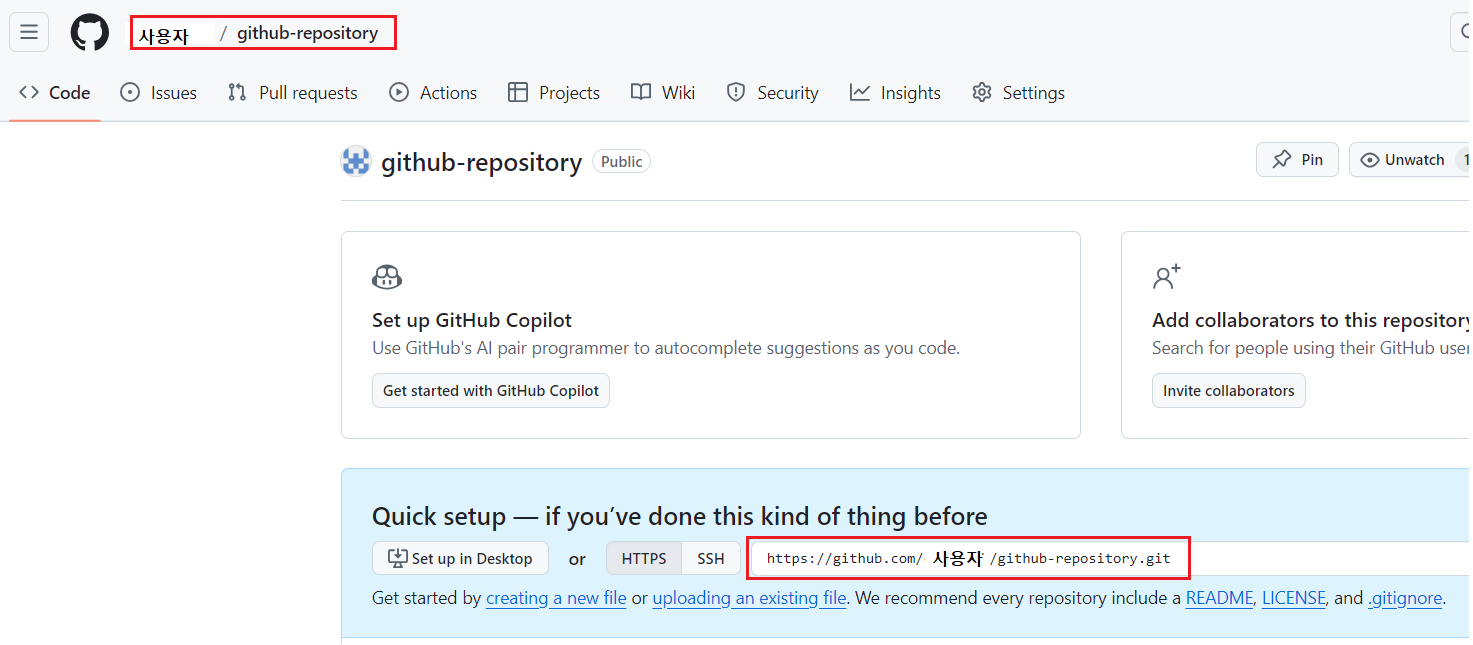Click the LICENSE link

coord(1294,598)
